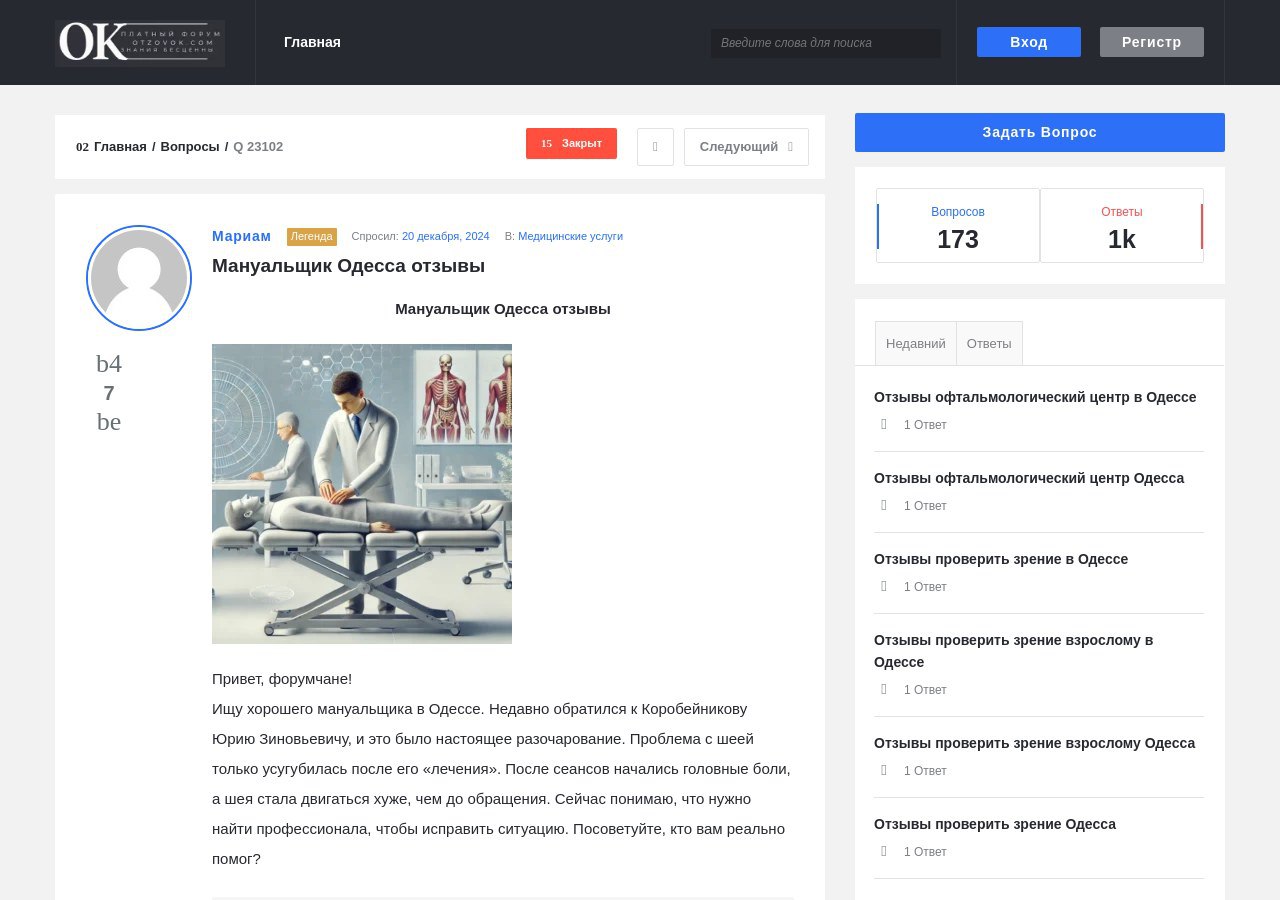
Task: Click the chiropractor illustration image
Action: pos(362,494)
